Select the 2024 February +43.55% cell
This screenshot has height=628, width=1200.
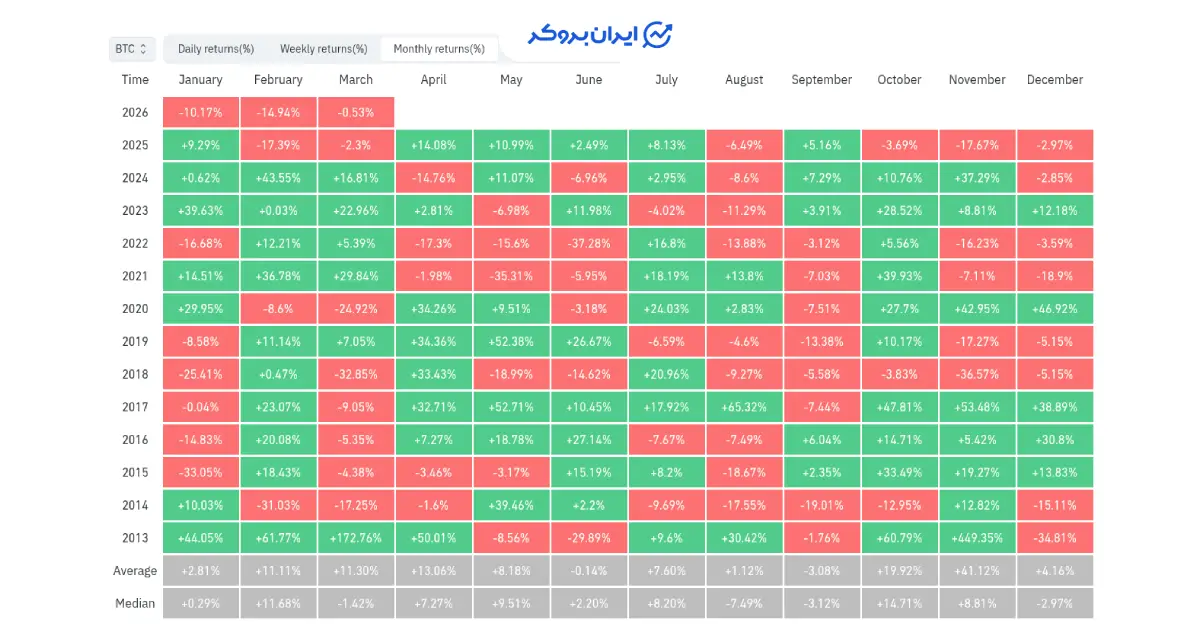click(278, 178)
